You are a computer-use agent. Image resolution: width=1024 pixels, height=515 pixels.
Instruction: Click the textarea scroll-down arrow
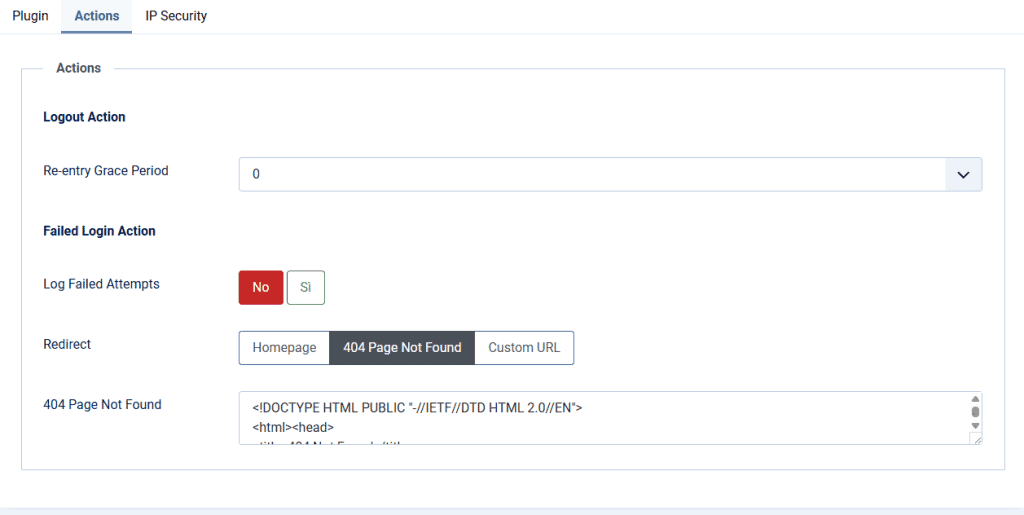coord(975,425)
